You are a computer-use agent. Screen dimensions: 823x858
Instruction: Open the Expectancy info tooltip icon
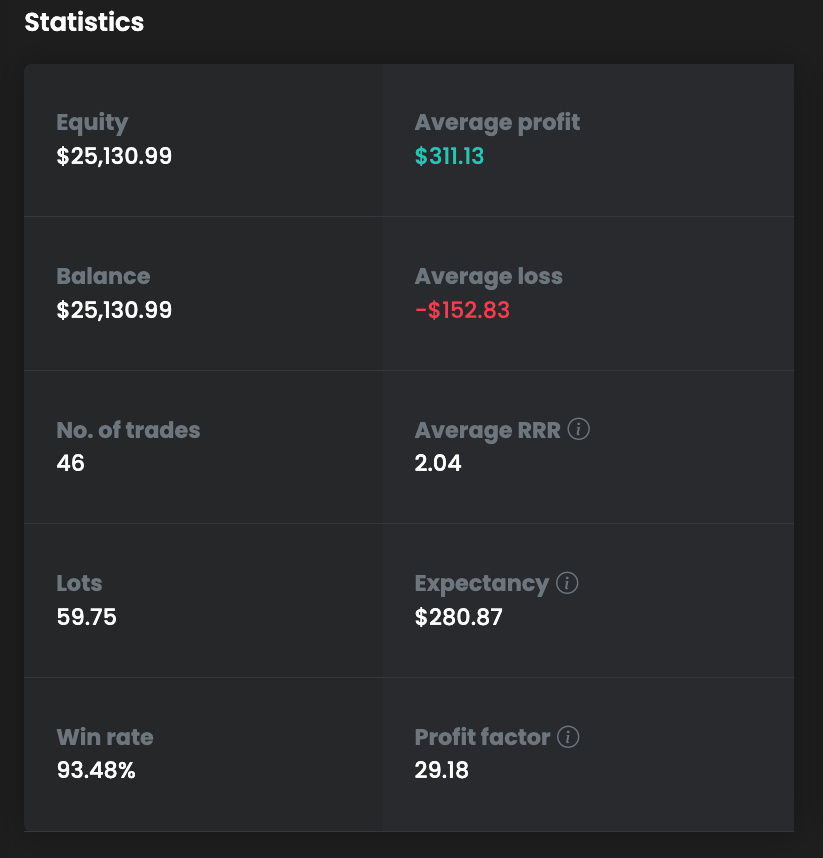(x=567, y=583)
